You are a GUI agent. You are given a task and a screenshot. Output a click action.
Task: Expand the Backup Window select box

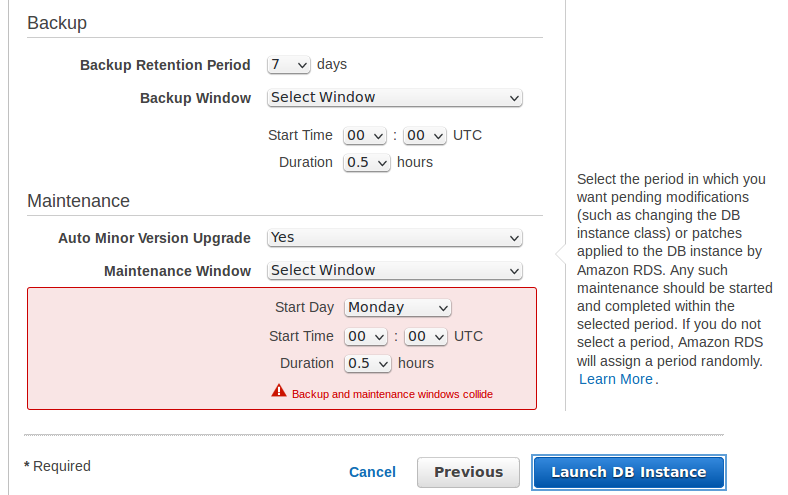[x=395, y=97]
